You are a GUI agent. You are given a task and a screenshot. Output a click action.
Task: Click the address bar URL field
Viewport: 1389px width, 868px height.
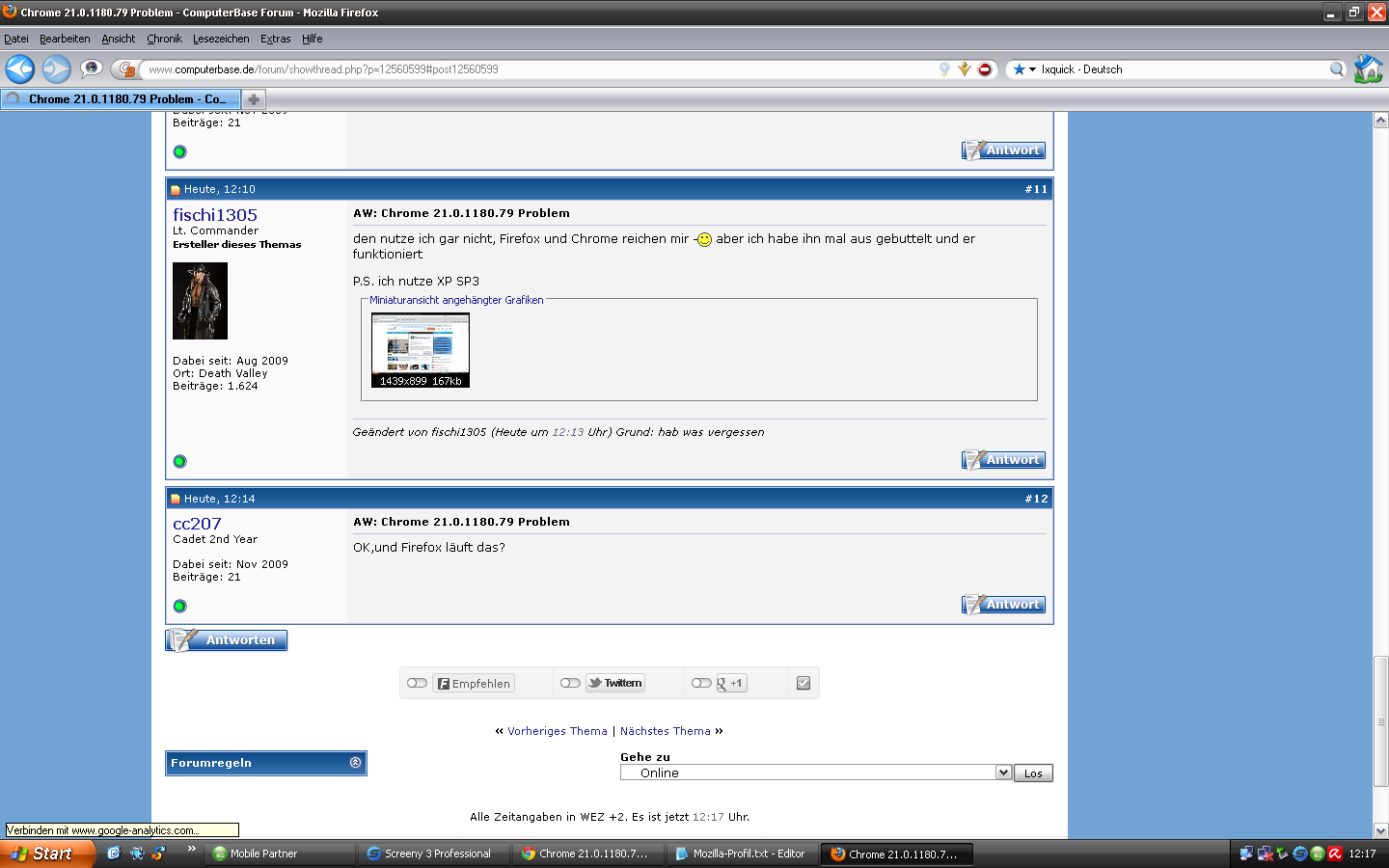(x=540, y=69)
